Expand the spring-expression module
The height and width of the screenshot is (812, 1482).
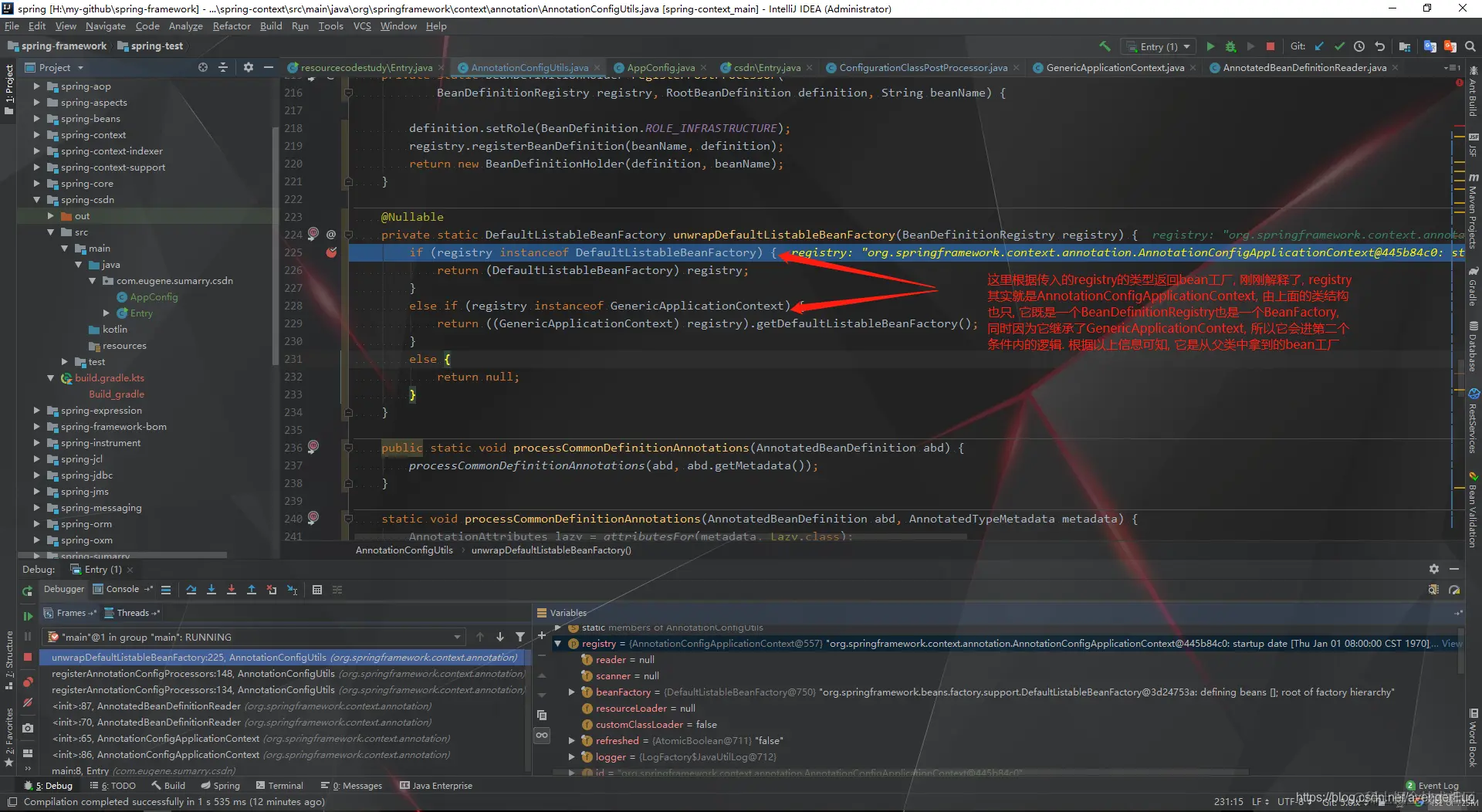(36, 411)
